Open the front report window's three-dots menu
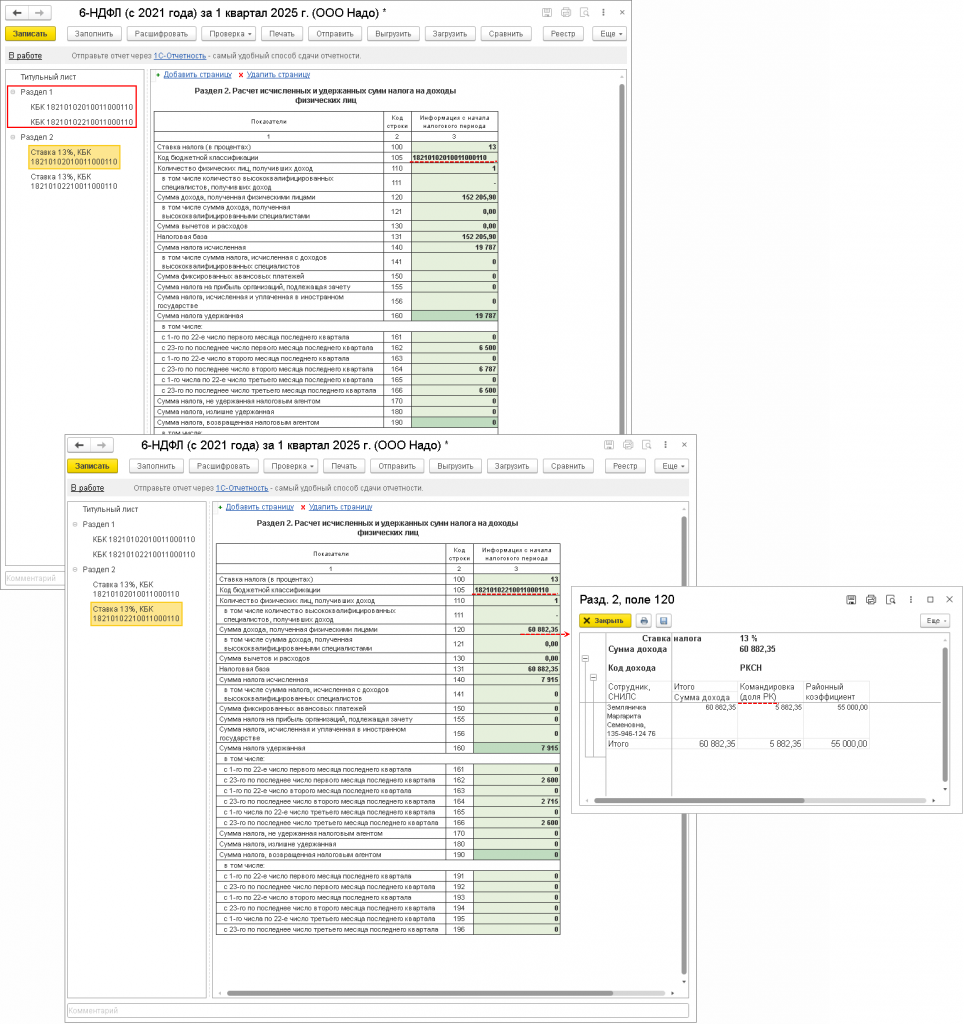Image resolution: width=964 pixels, height=1024 pixels. click(x=666, y=445)
